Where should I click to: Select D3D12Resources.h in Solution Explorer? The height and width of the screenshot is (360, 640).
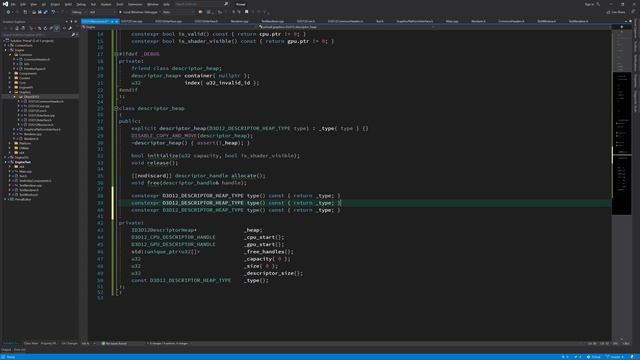point(41,124)
